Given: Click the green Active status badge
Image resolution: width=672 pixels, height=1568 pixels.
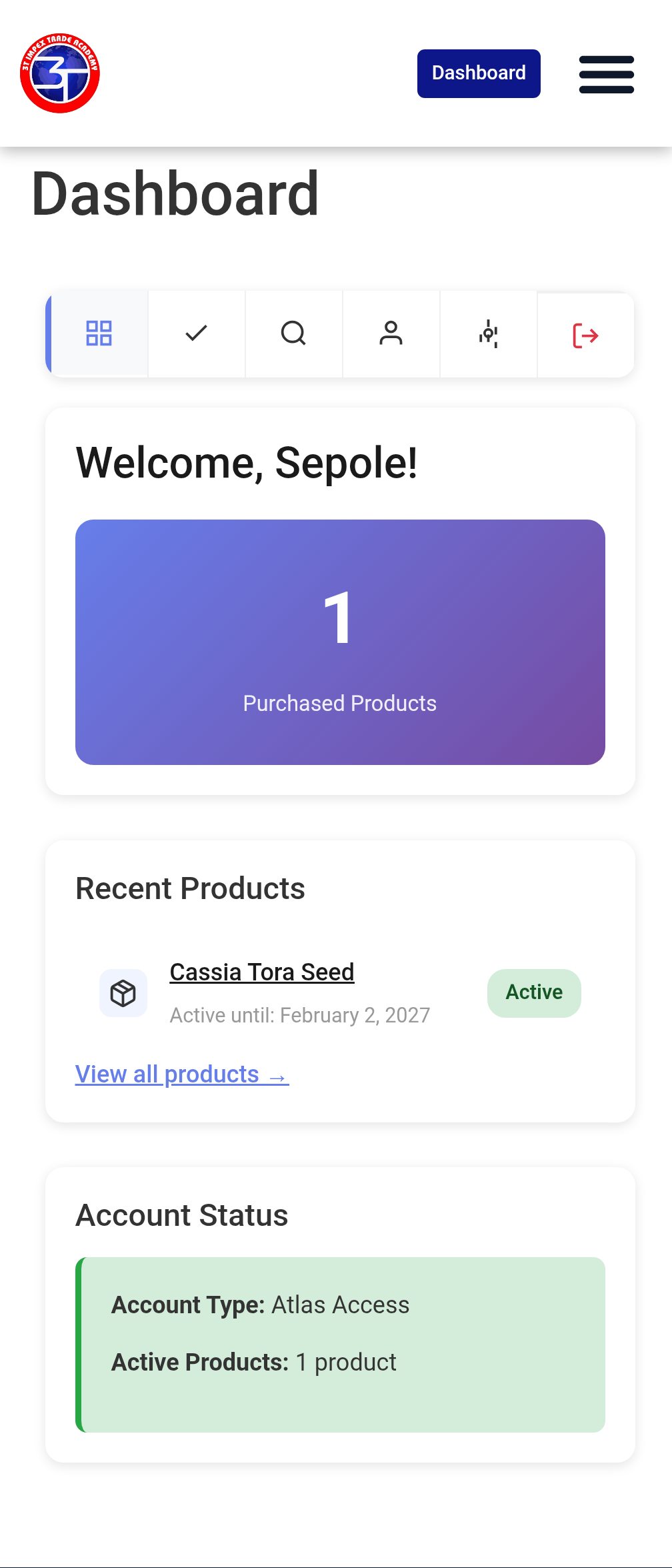Looking at the screenshot, I should [534, 993].
